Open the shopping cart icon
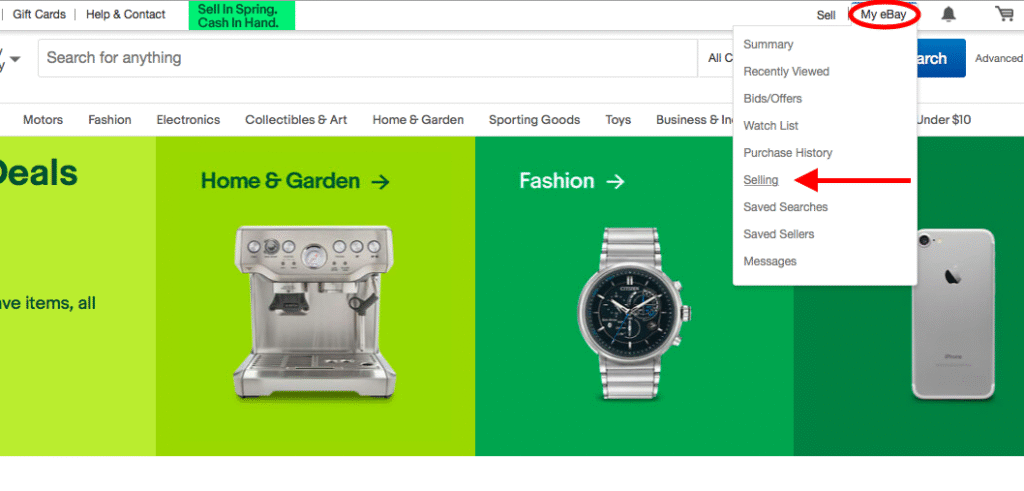 point(1004,14)
